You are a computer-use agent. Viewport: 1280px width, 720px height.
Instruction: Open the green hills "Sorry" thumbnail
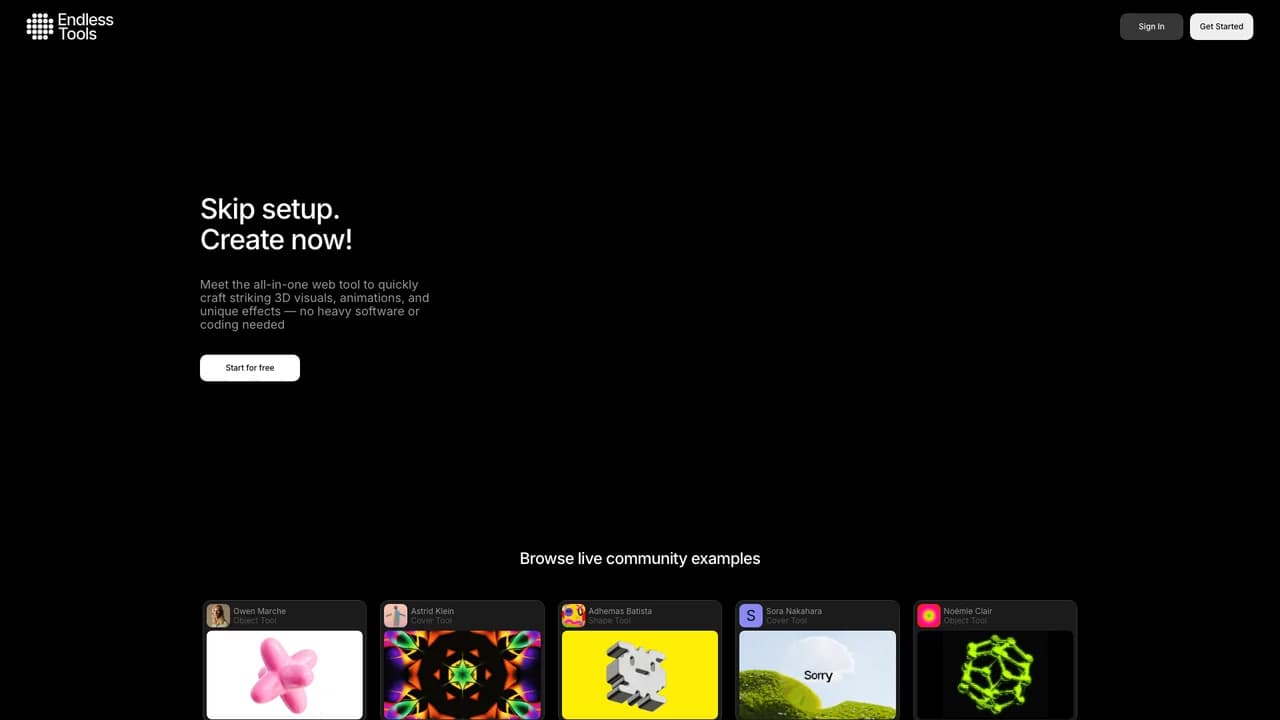(x=818, y=674)
